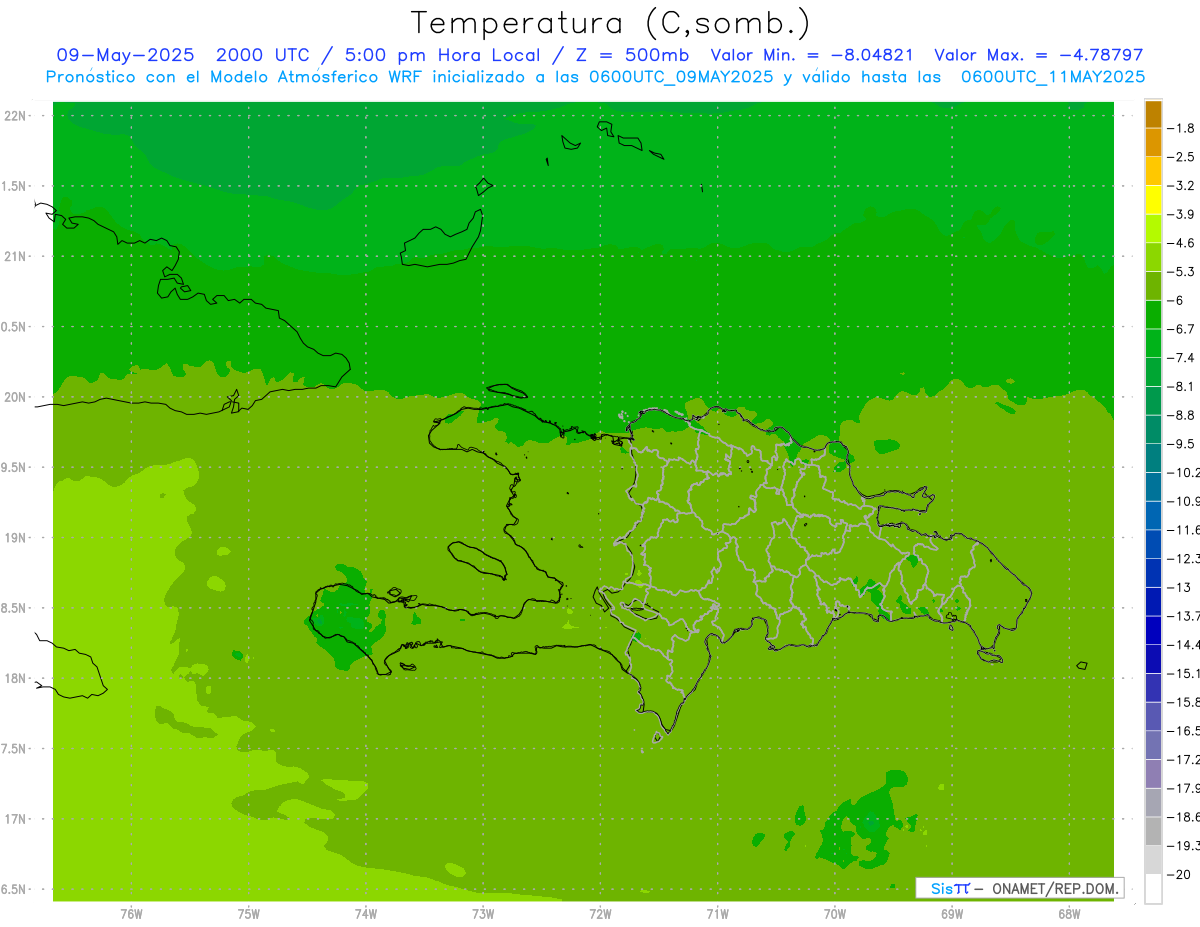Click the "-17.2" legend value
1200x927 pixels.
(x=1183, y=760)
